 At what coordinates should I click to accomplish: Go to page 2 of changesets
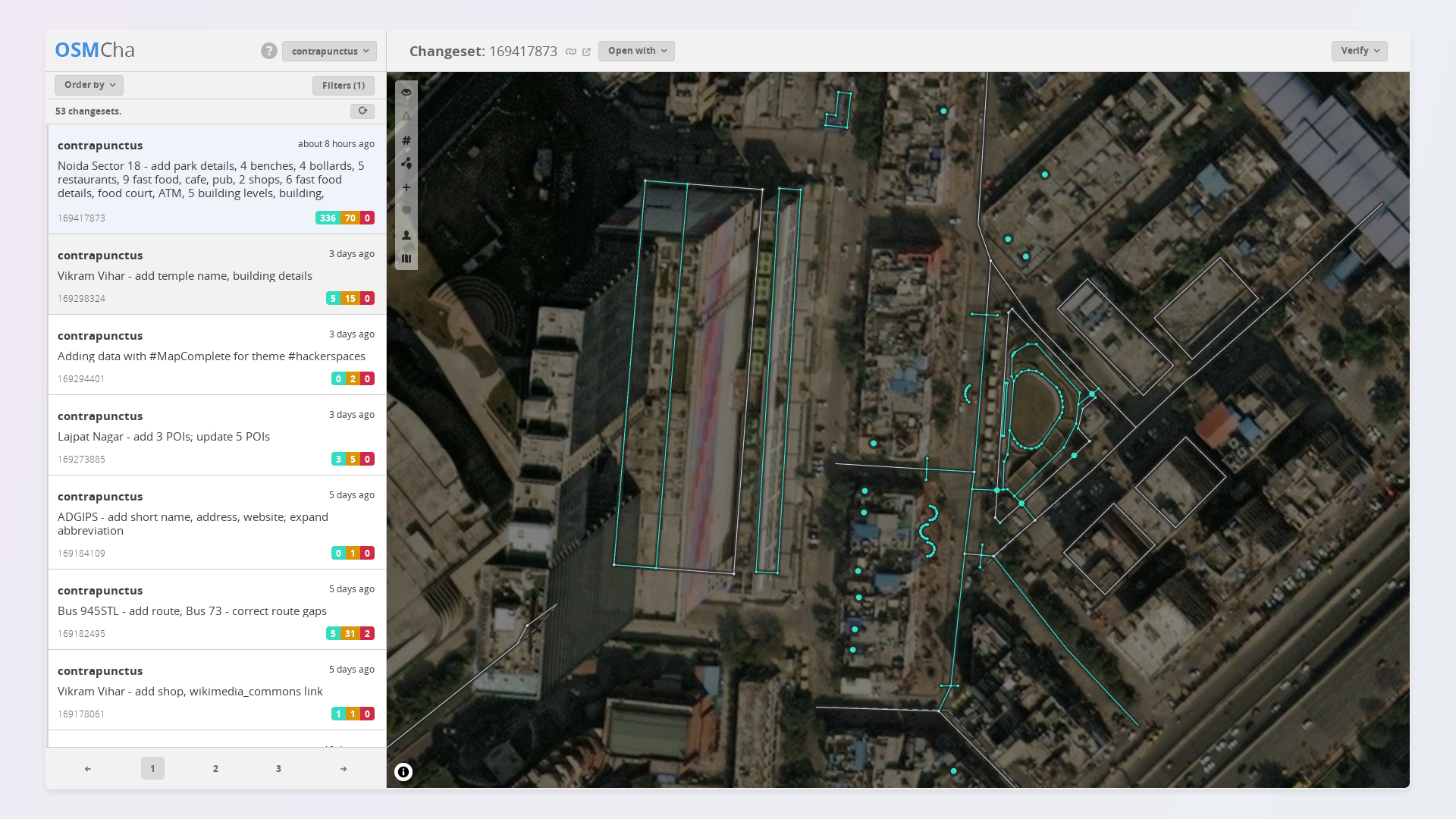coord(215,768)
